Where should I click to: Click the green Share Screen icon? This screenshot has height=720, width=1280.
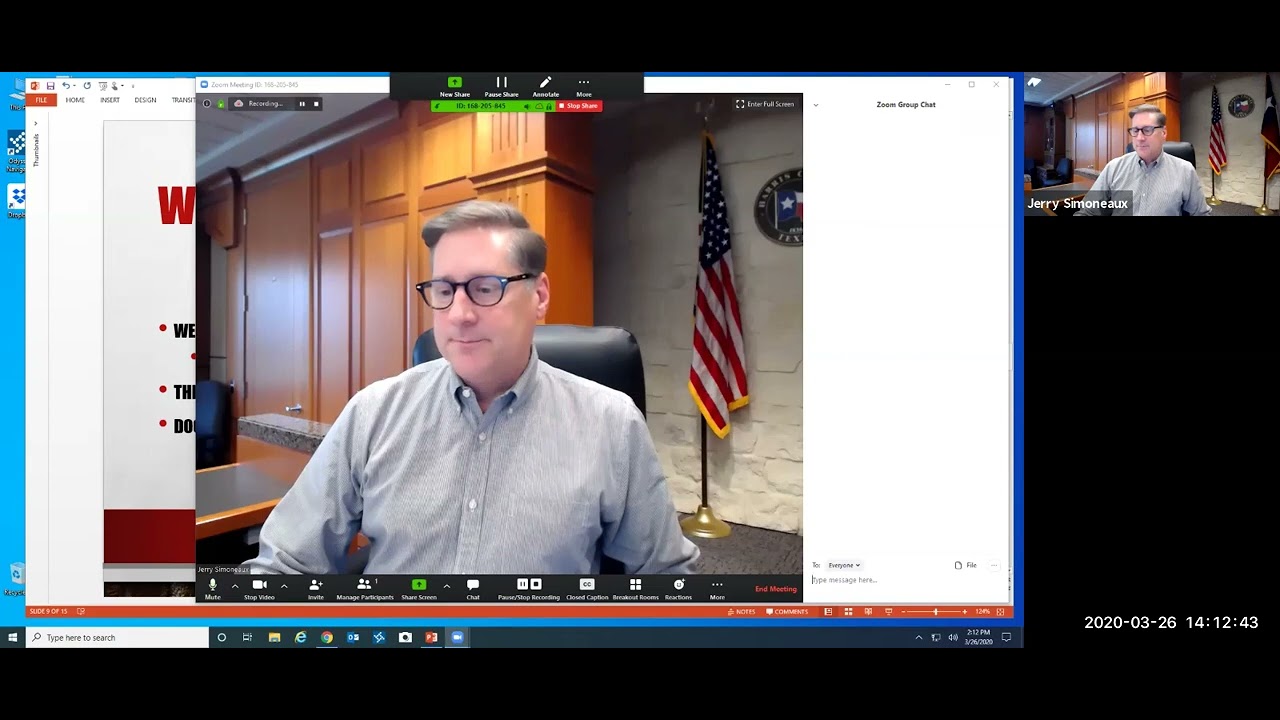419,585
